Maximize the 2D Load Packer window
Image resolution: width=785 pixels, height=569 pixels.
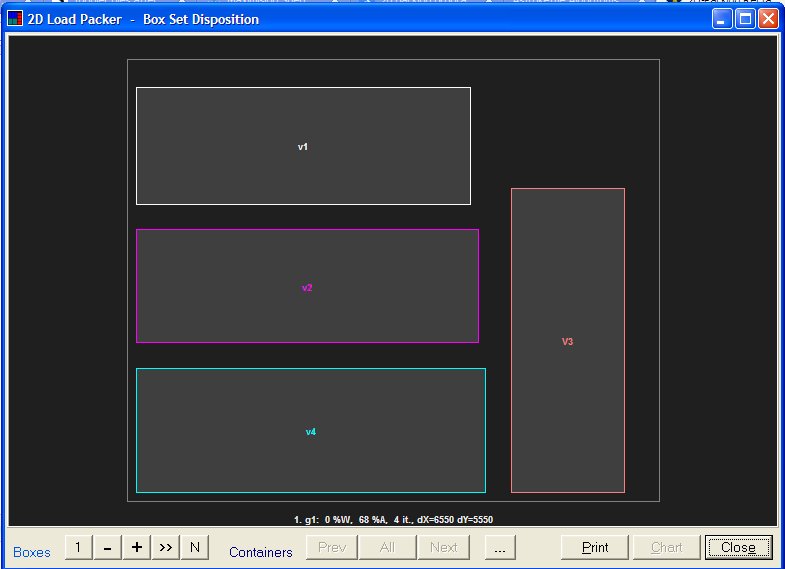point(745,19)
